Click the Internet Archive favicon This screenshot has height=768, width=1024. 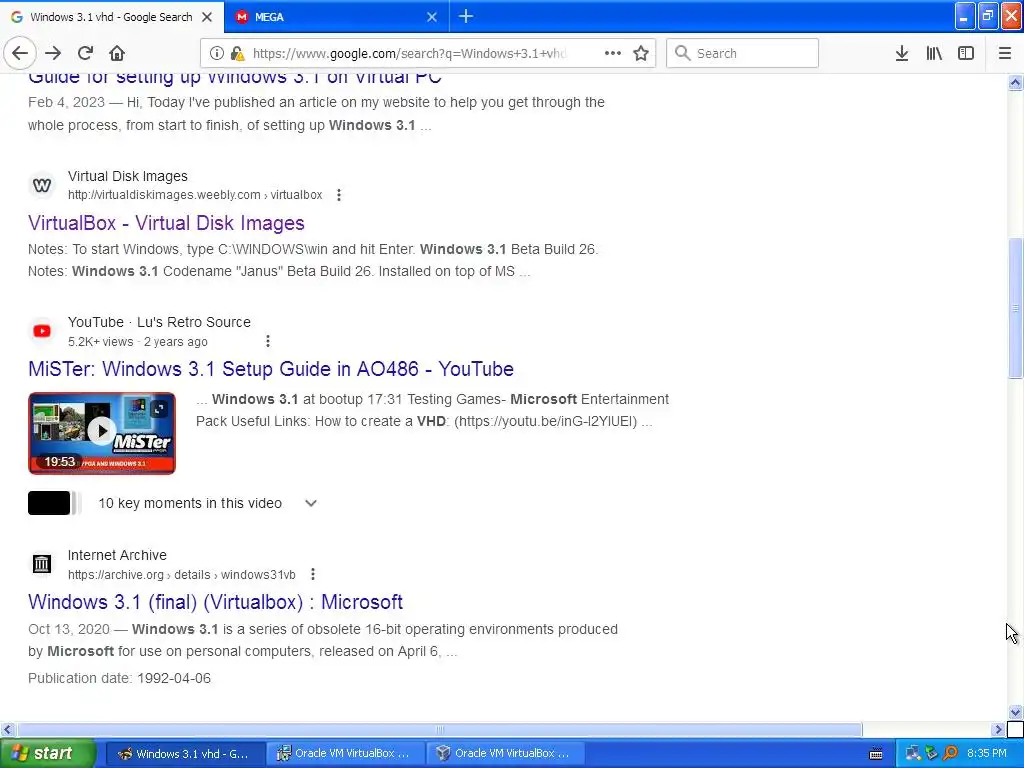(42, 564)
